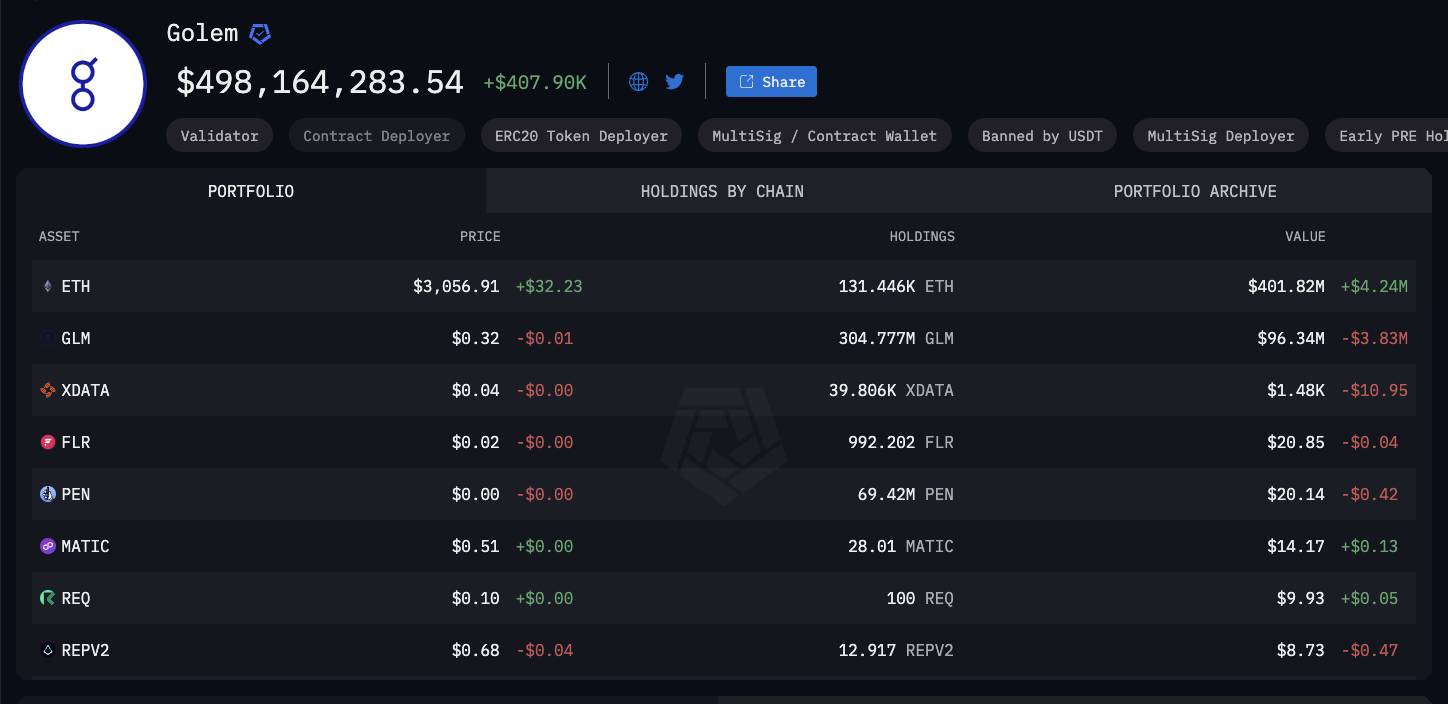Click the PEN token icon

[x=47, y=495]
